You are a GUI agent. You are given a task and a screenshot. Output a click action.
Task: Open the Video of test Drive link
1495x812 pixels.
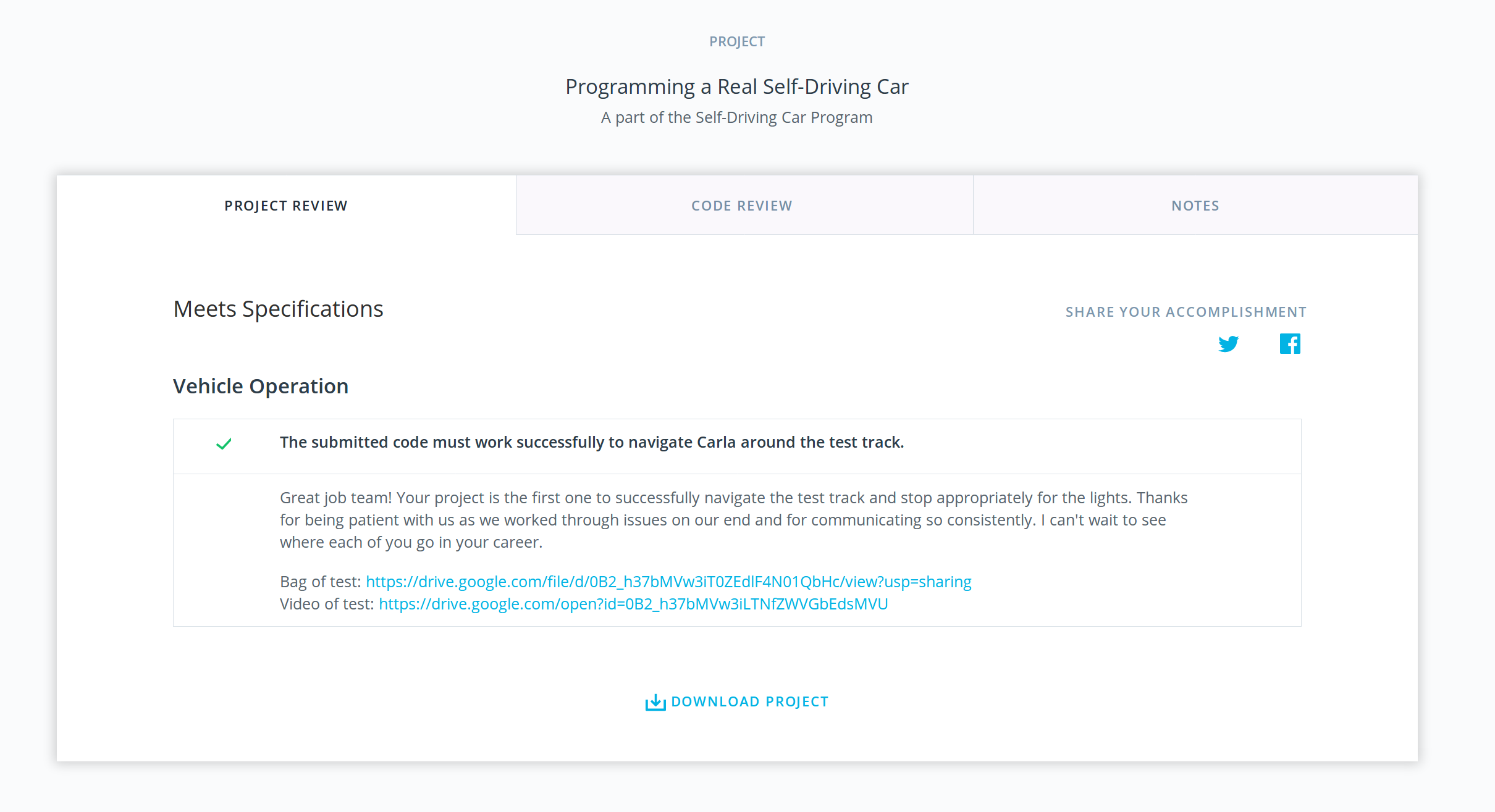(x=633, y=604)
